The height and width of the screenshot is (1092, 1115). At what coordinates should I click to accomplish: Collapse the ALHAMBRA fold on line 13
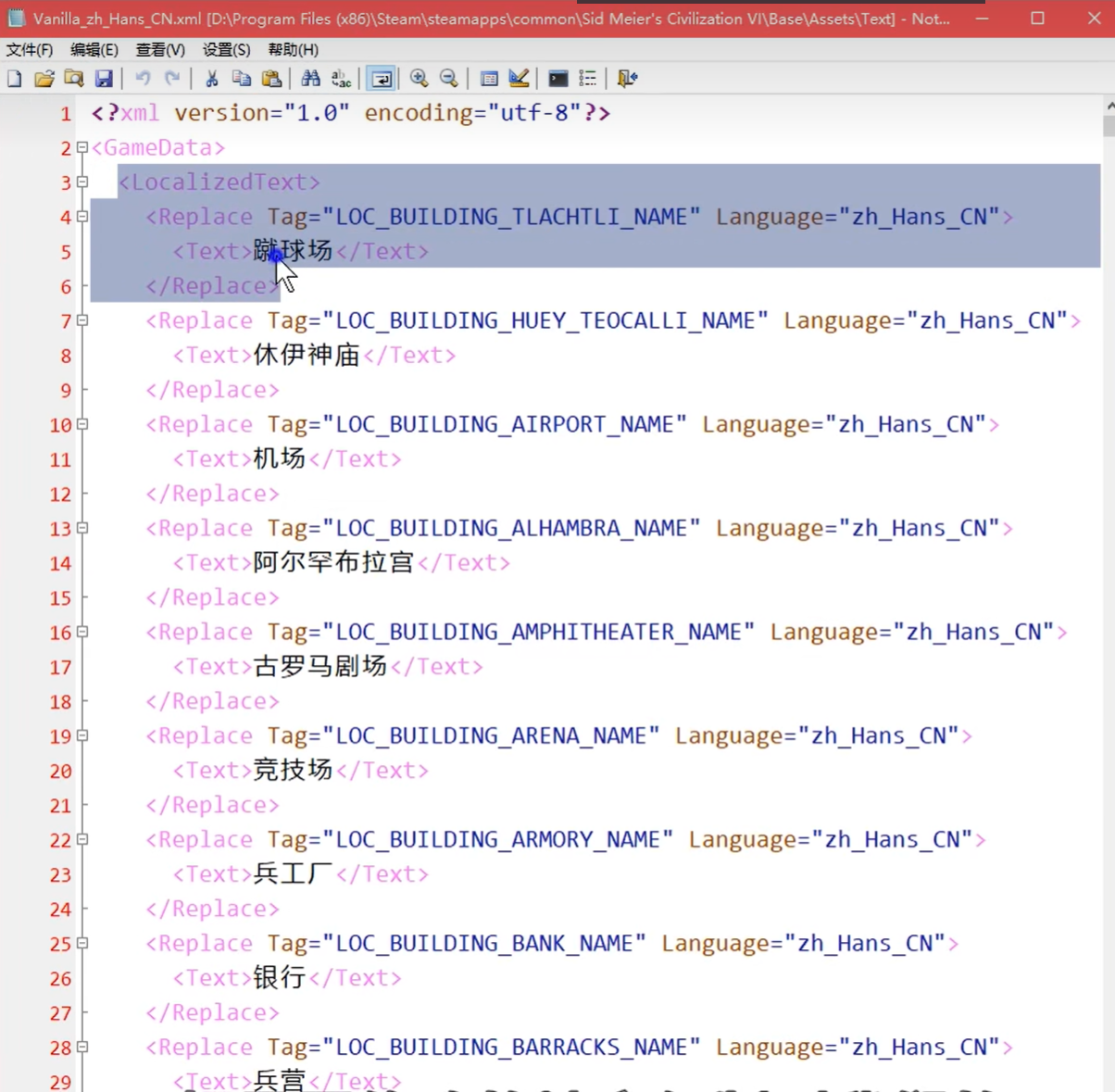82,527
